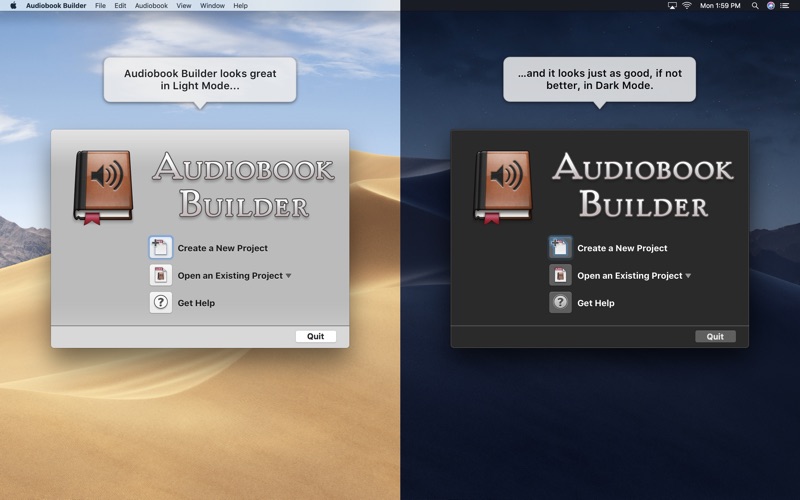Click the Audiobook Builder title logo in dark window

click(643, 185)
